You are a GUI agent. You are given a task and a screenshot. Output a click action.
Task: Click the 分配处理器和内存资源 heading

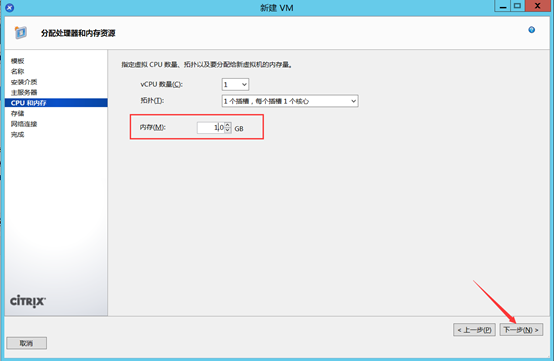[78, 33]
